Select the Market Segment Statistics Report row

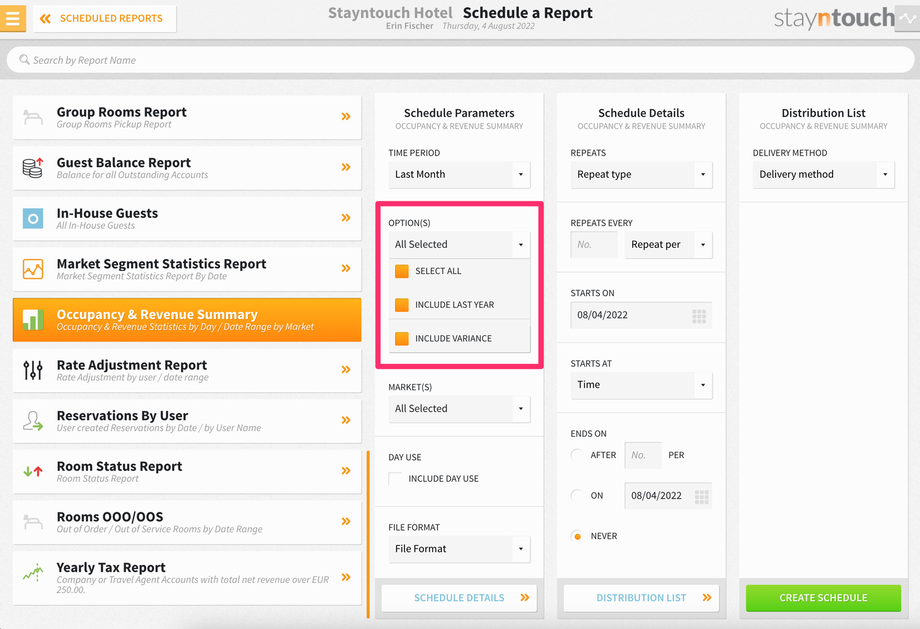pos(187,269)
